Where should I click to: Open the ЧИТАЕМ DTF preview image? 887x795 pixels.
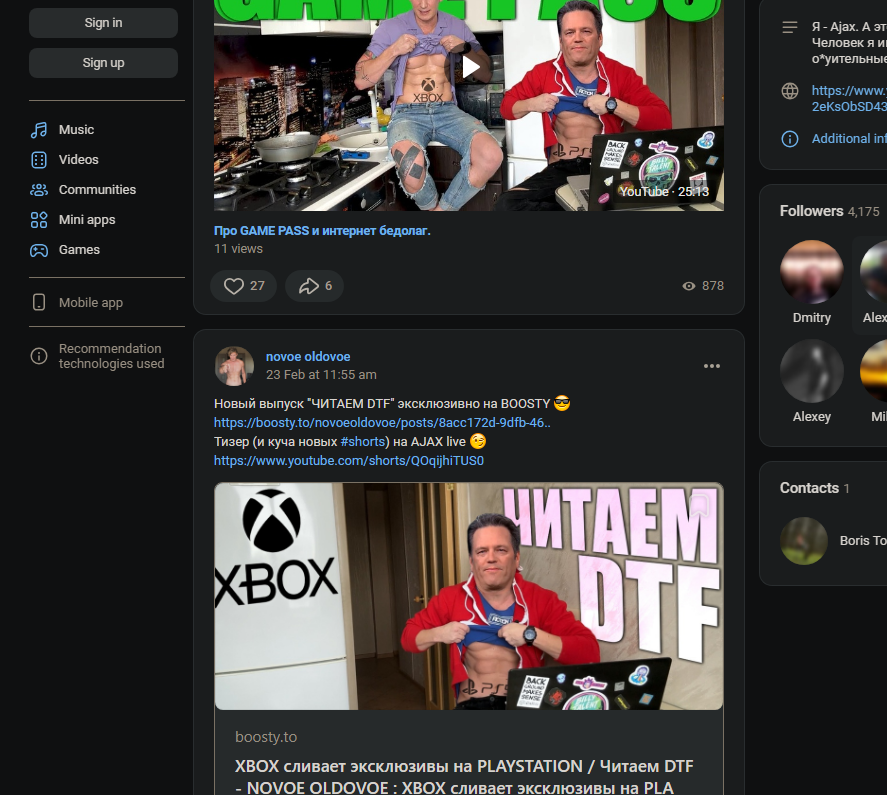(x=468, y=596)
